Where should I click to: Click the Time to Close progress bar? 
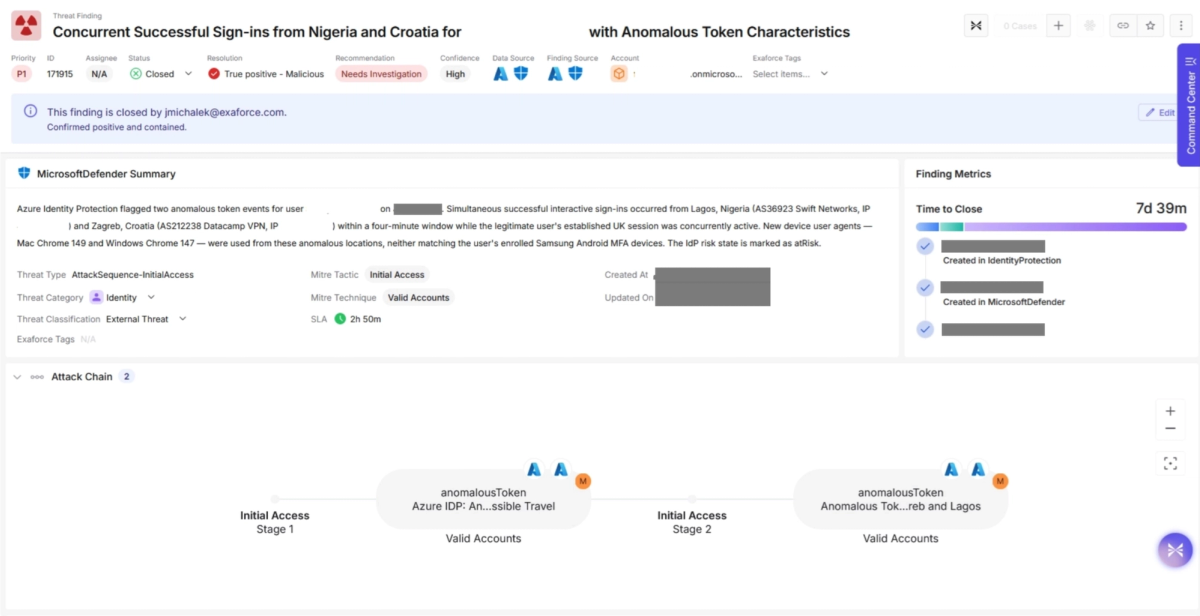pos(1051,227)
